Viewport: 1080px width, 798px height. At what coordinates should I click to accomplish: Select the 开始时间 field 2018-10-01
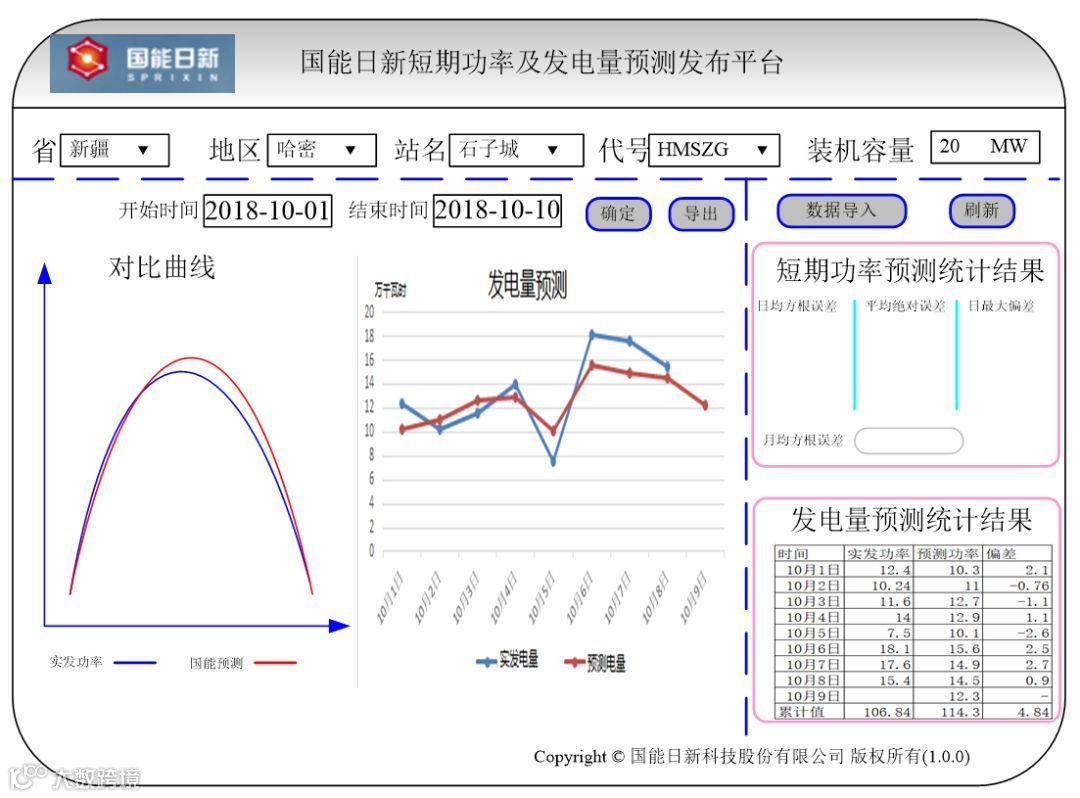(x=267, y=211)
